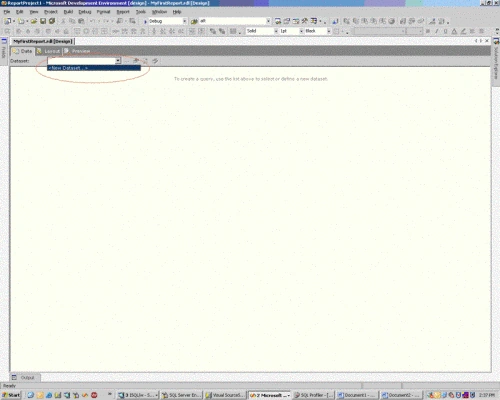Choose the <New Dataset...> list entry
500x400 pixels.
coord(94,68)
